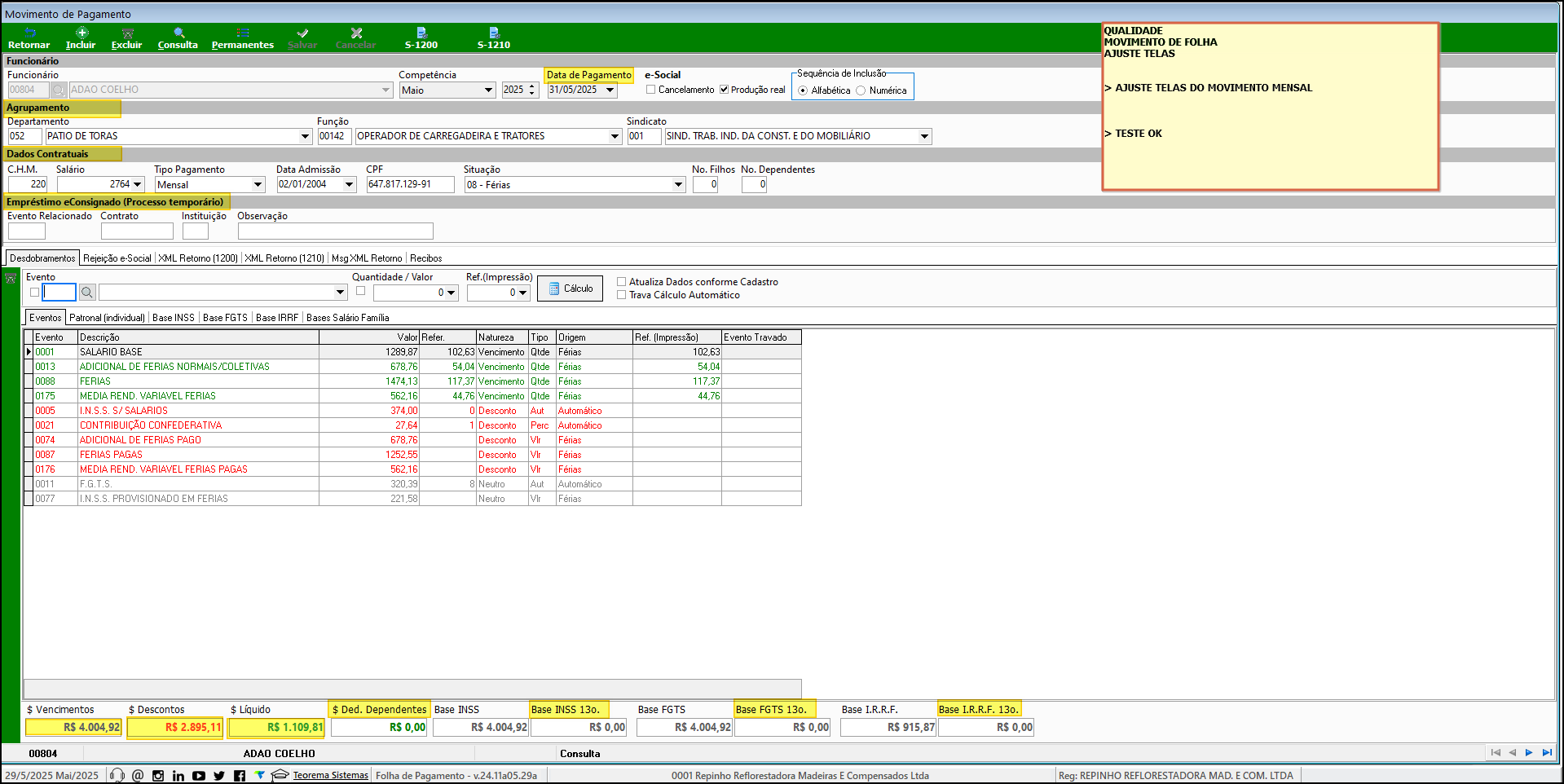This screenshot has width=1564, height=784.
Task: Open the LinkedIn icon in status bar
Action: 178,775
